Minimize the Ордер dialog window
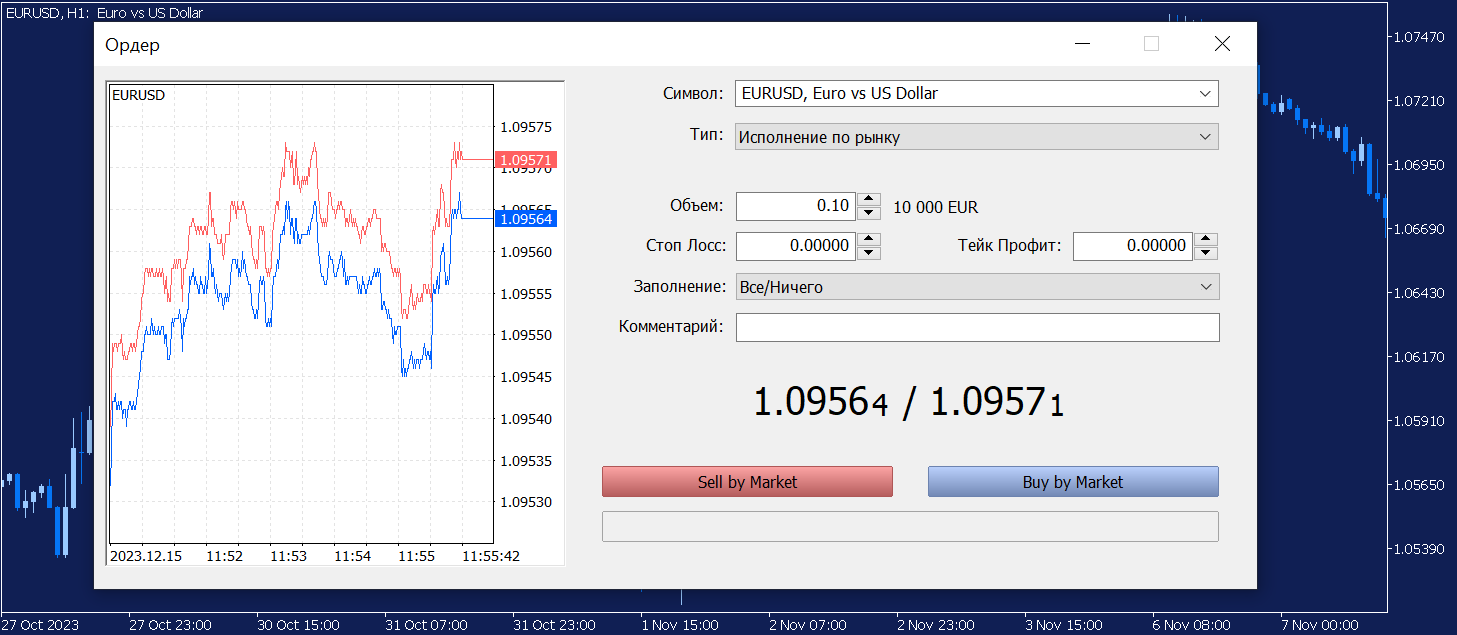This screenshot has width=1457, height=635. (1081, 44)
